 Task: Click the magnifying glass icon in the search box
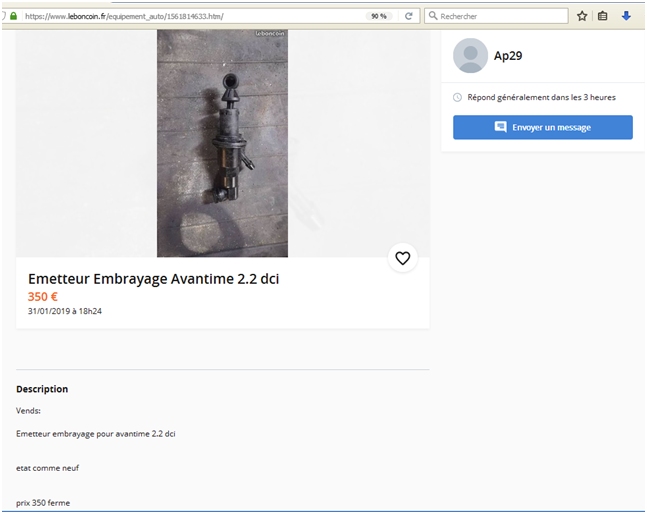(432, 16)
